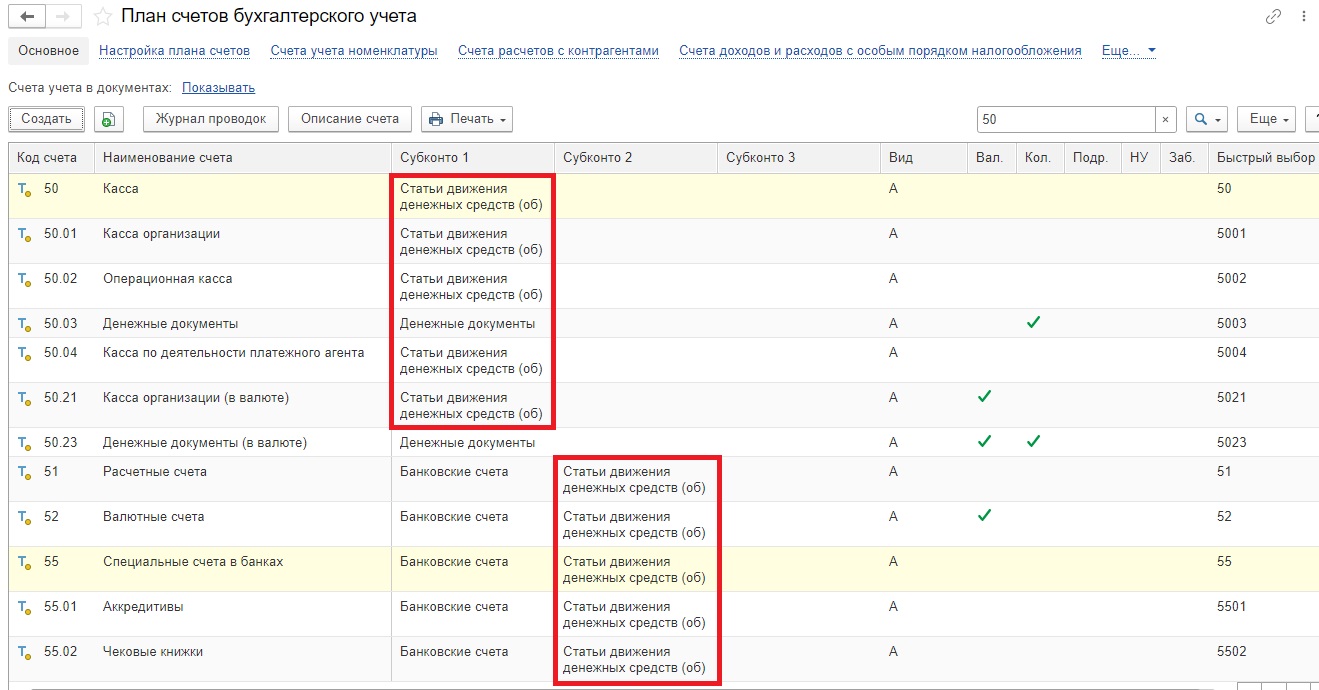The width and height of the screenshot is (1319, 690).
Task: Click the Описание счета button
Action: tap(350, 119)
